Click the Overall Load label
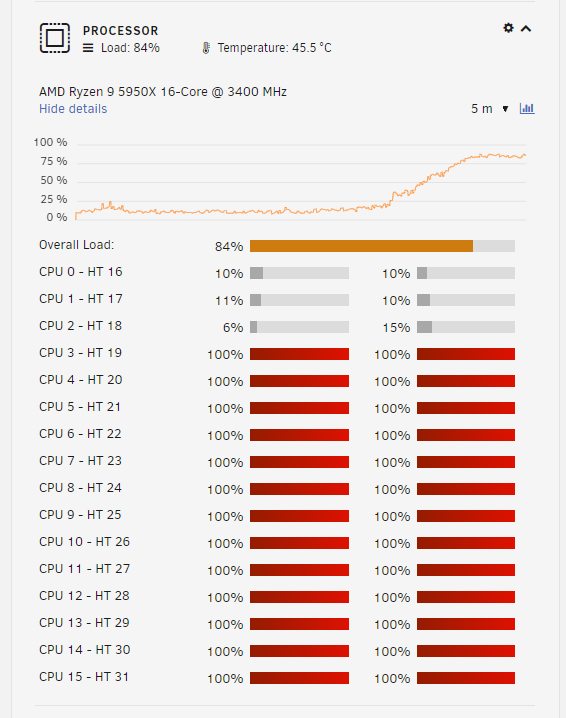Screen dimensions: 566x718 click(76, 245)
